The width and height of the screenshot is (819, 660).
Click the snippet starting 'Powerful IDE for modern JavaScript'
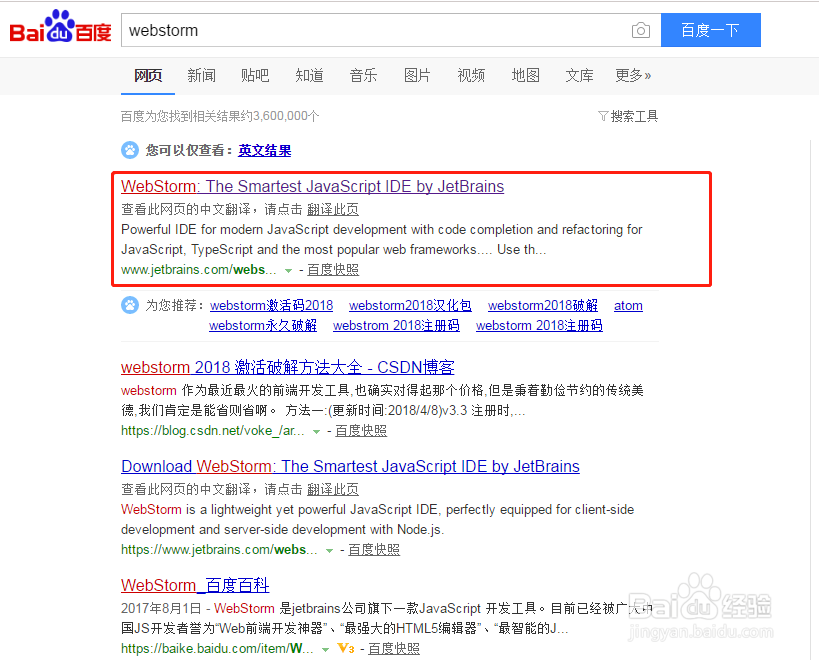(382, 240)
